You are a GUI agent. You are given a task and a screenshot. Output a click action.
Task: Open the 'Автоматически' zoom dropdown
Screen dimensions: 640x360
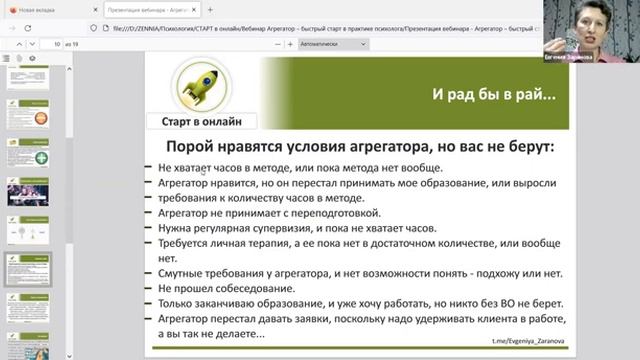point(333,44)
